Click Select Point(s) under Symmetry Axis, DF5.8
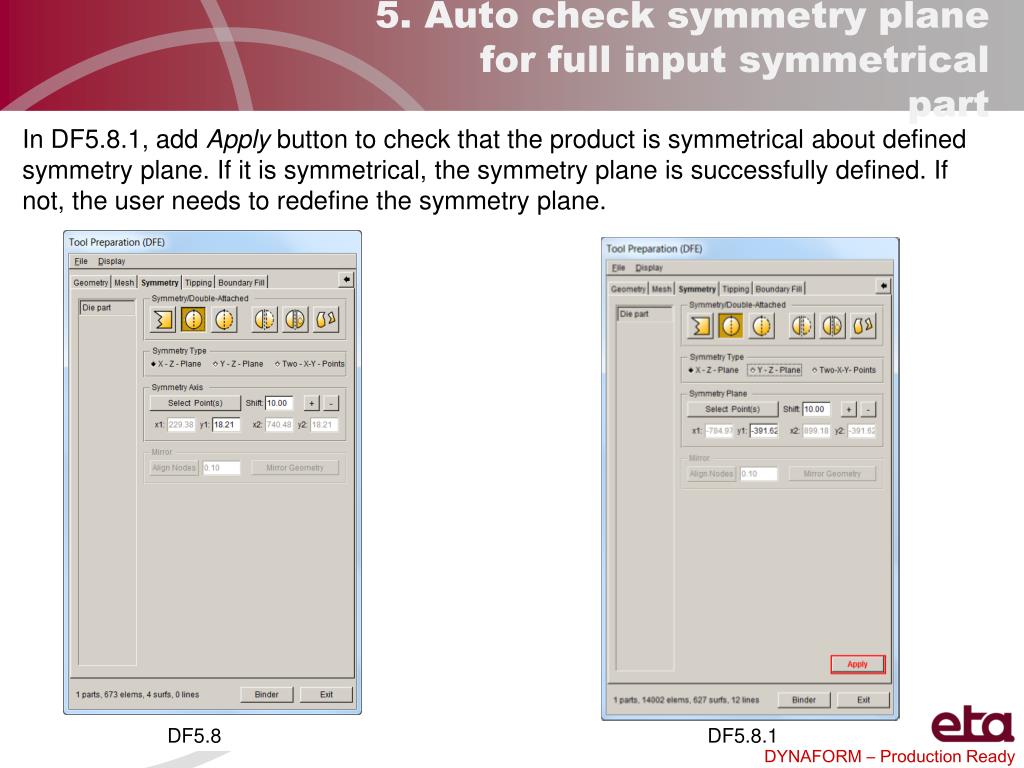Screen dimensions: 1024x768 [x=195, y=403]
